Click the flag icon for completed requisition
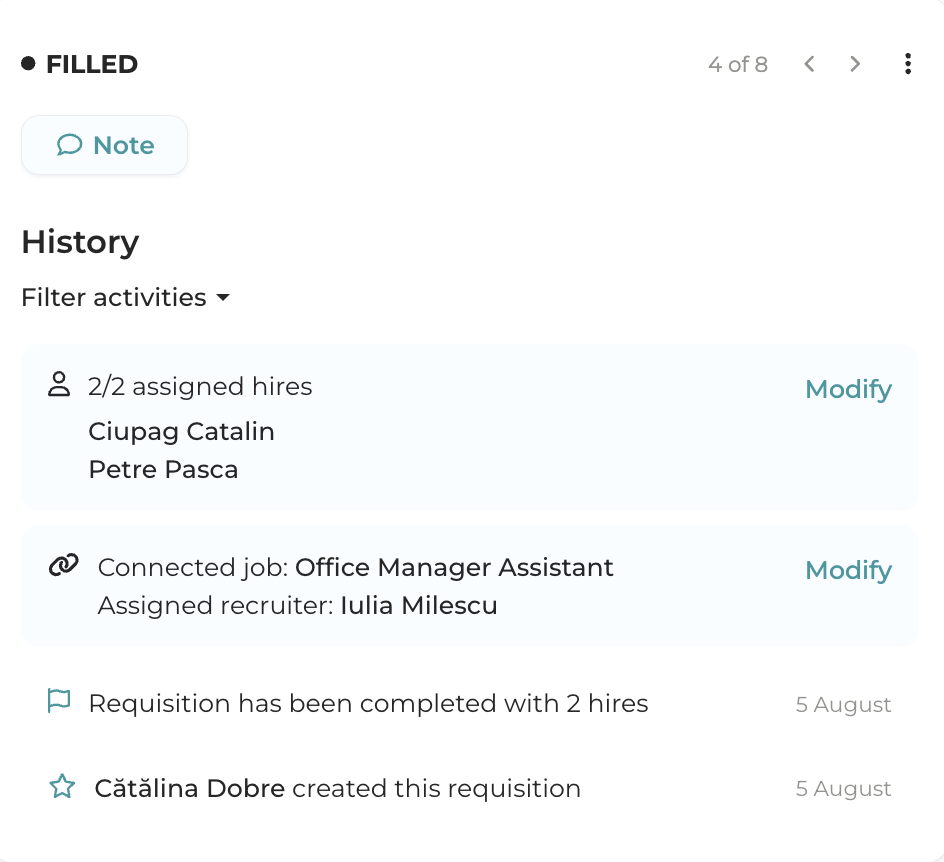The width and height of the screenshot is (944, 862). tap(60, 702)
